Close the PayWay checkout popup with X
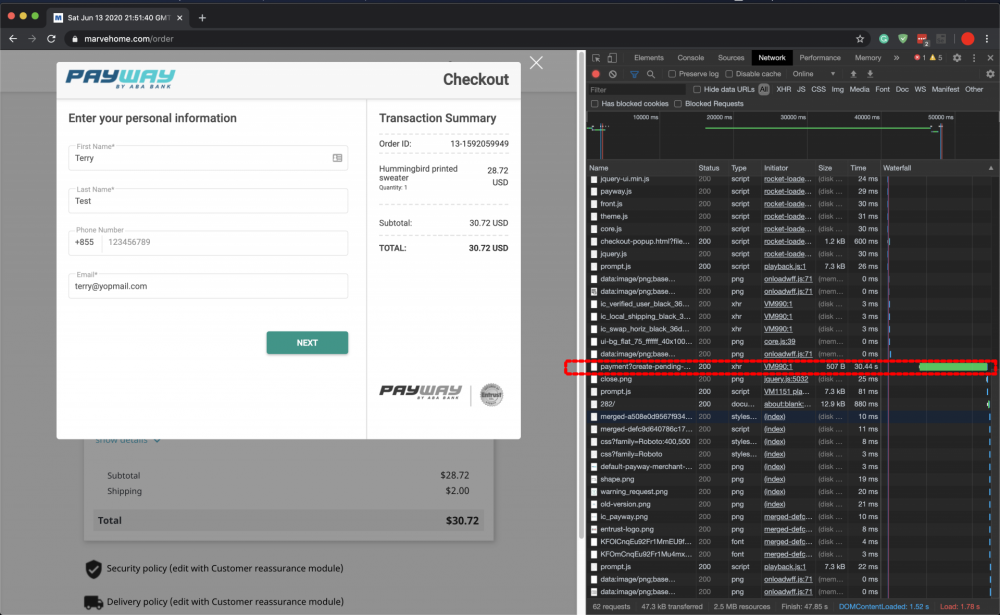Viewport: 1000px width, 615px height. point(536,63)
